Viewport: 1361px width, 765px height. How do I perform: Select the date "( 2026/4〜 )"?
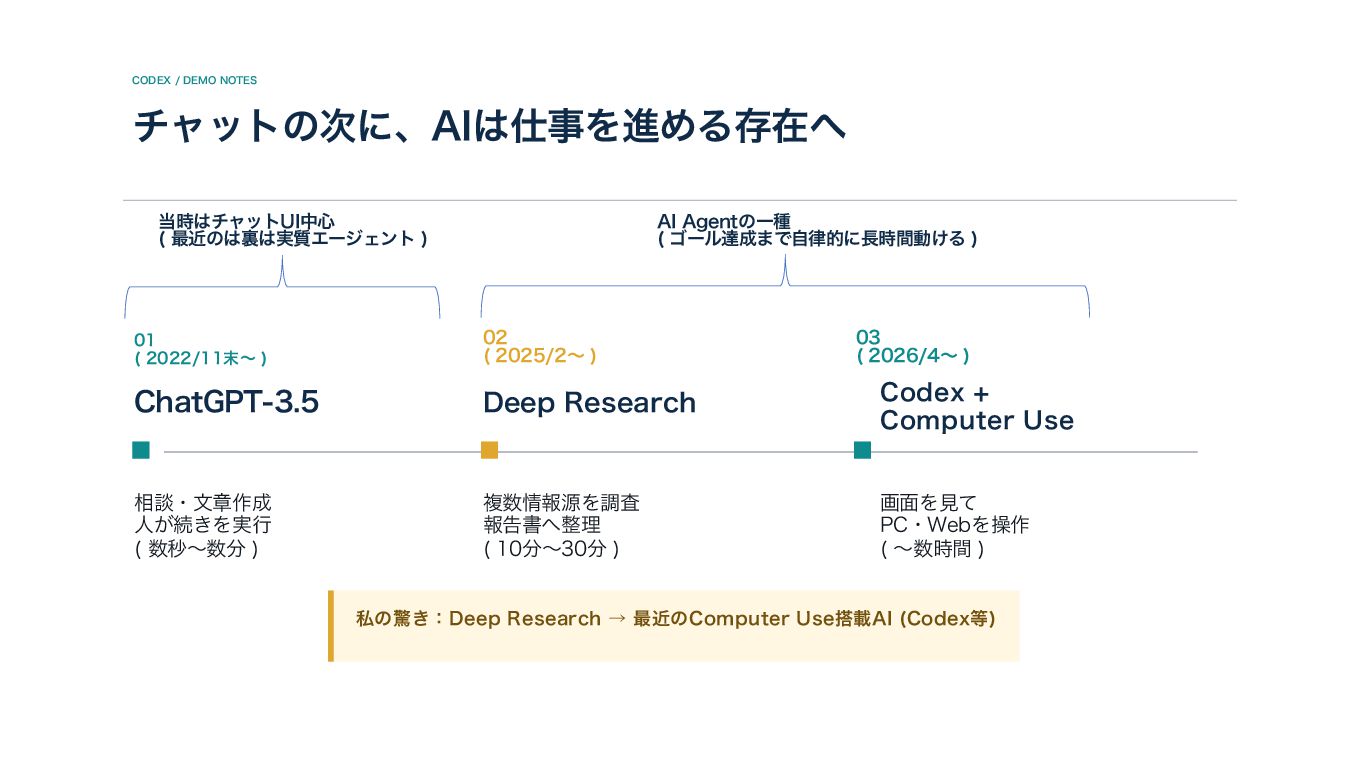coord(913,355)
